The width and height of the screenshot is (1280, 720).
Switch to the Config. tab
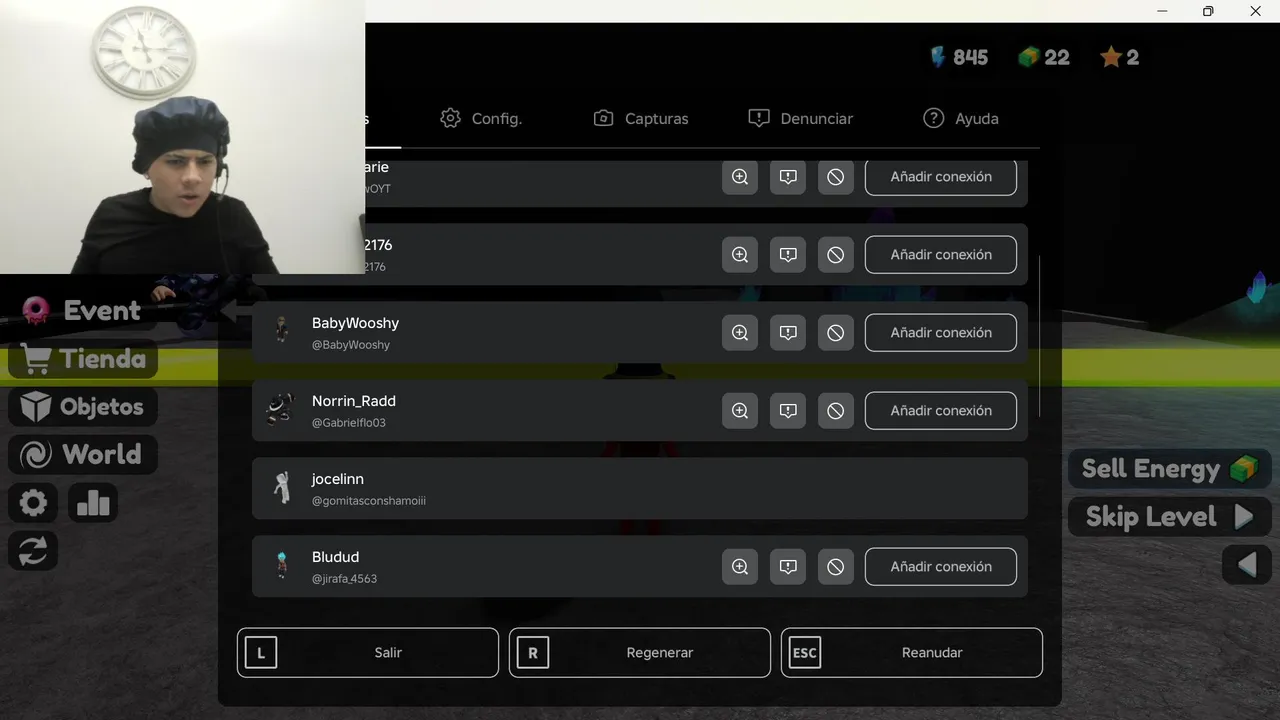coord(481,118)
